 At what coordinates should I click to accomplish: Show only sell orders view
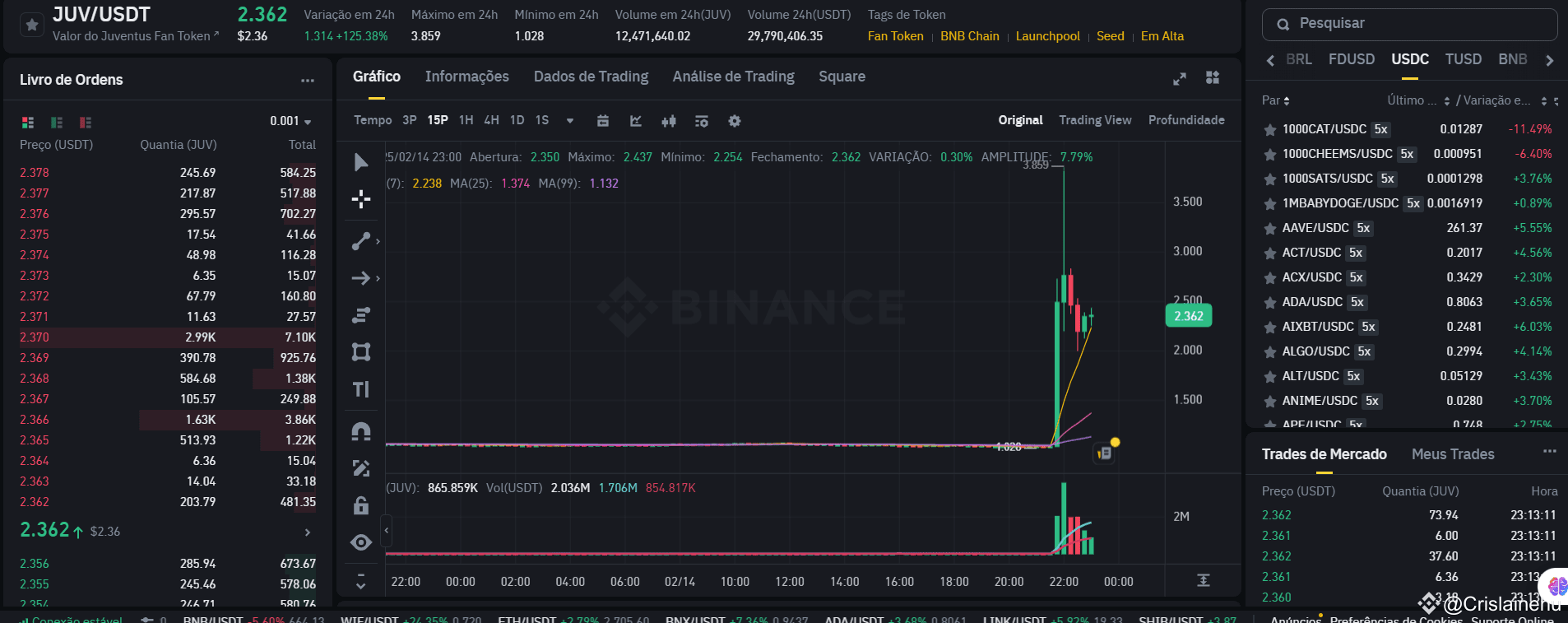(x=86, y=122)
